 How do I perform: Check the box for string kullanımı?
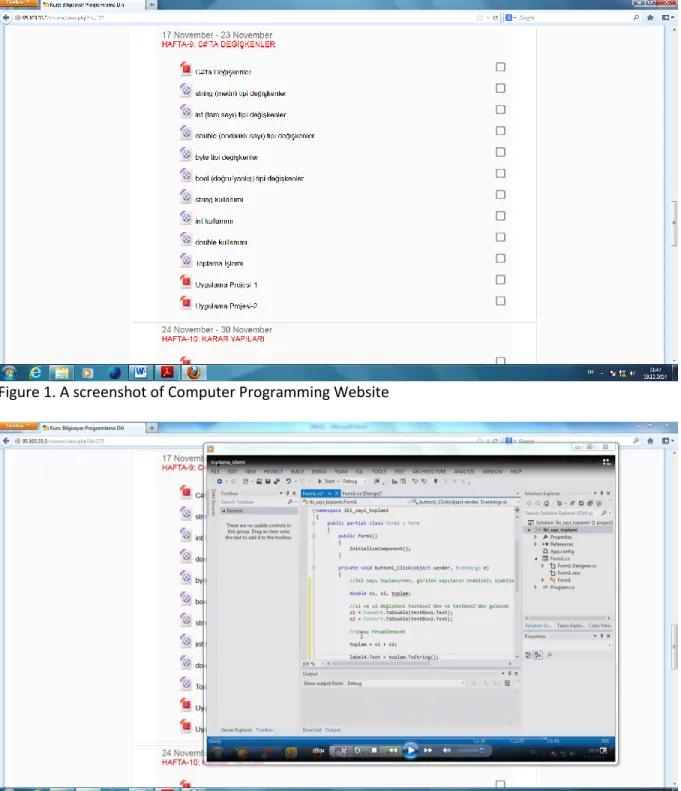point(500,194)
